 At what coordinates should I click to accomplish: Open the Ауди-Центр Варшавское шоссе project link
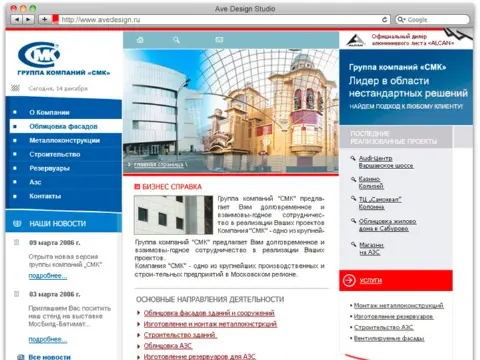click(x=386, y=162)
